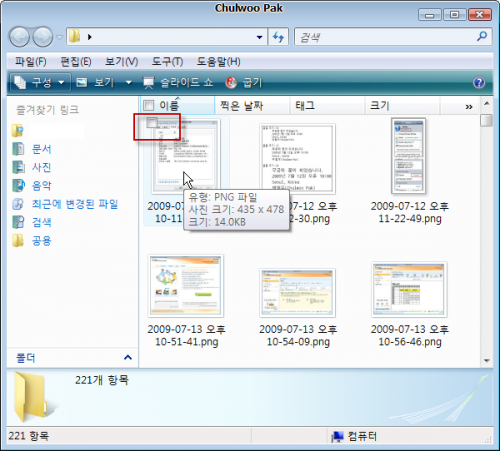Click the 공용 public folder icon
Screen dimensions: 500x451
pyautogui.click(x=18, y=241)
